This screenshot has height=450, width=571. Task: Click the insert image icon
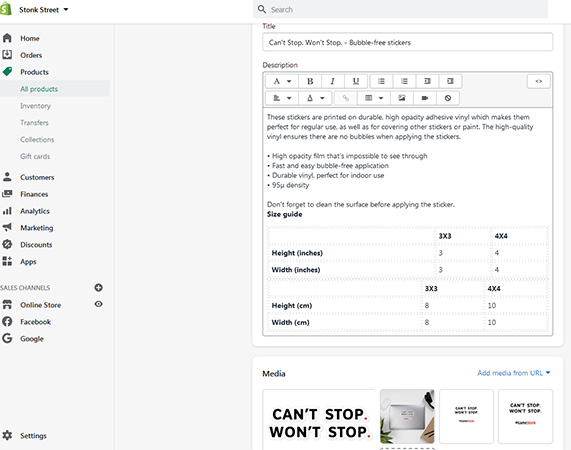(402, 98)
